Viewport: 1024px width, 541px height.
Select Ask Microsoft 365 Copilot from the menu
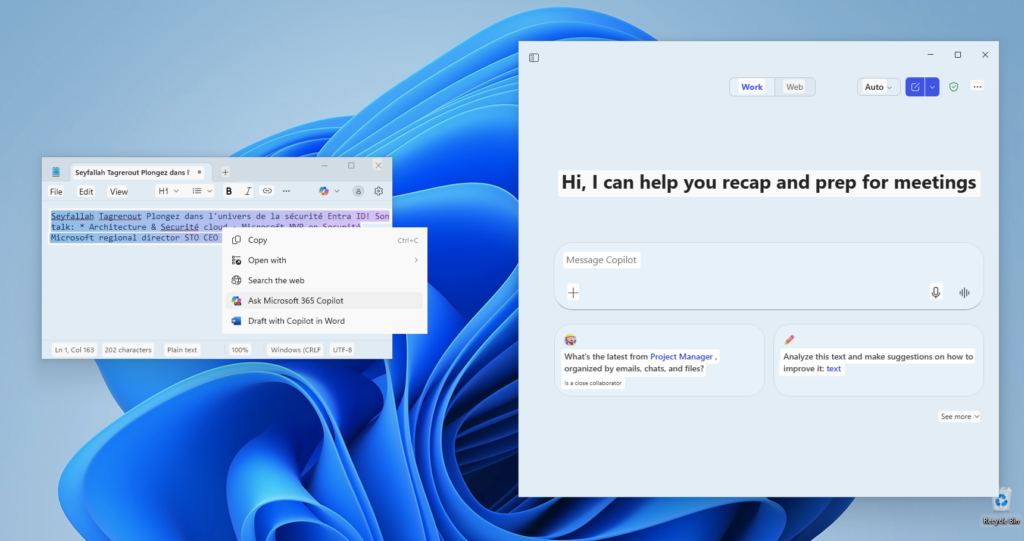click(295, 300)
